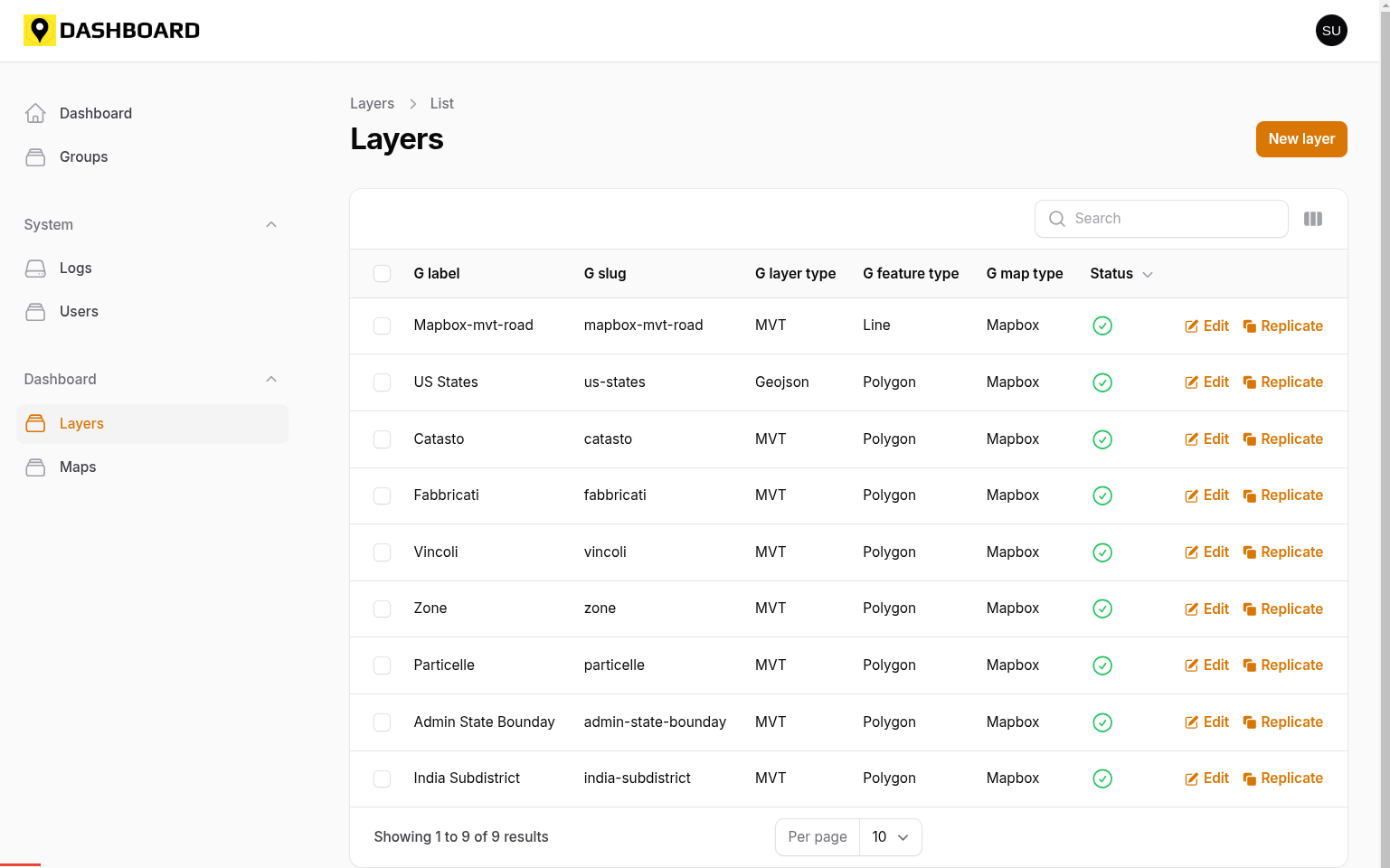Collapse the System sidebar section
The height and width of the screenshot is (868, 1390).
pyautogui.click(x=271, y=225)
